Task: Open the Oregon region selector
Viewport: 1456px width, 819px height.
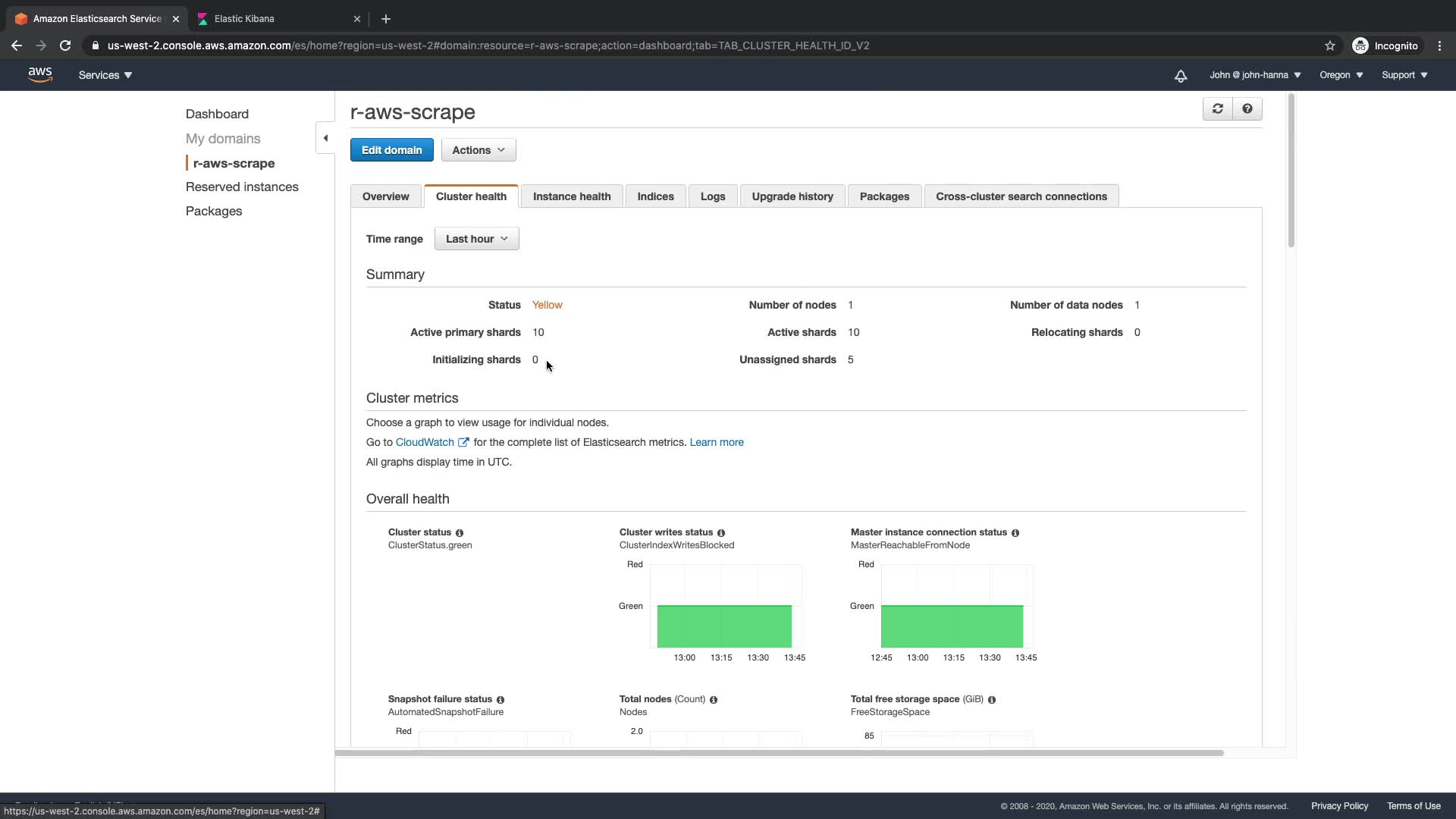Action: point(1341,75)
